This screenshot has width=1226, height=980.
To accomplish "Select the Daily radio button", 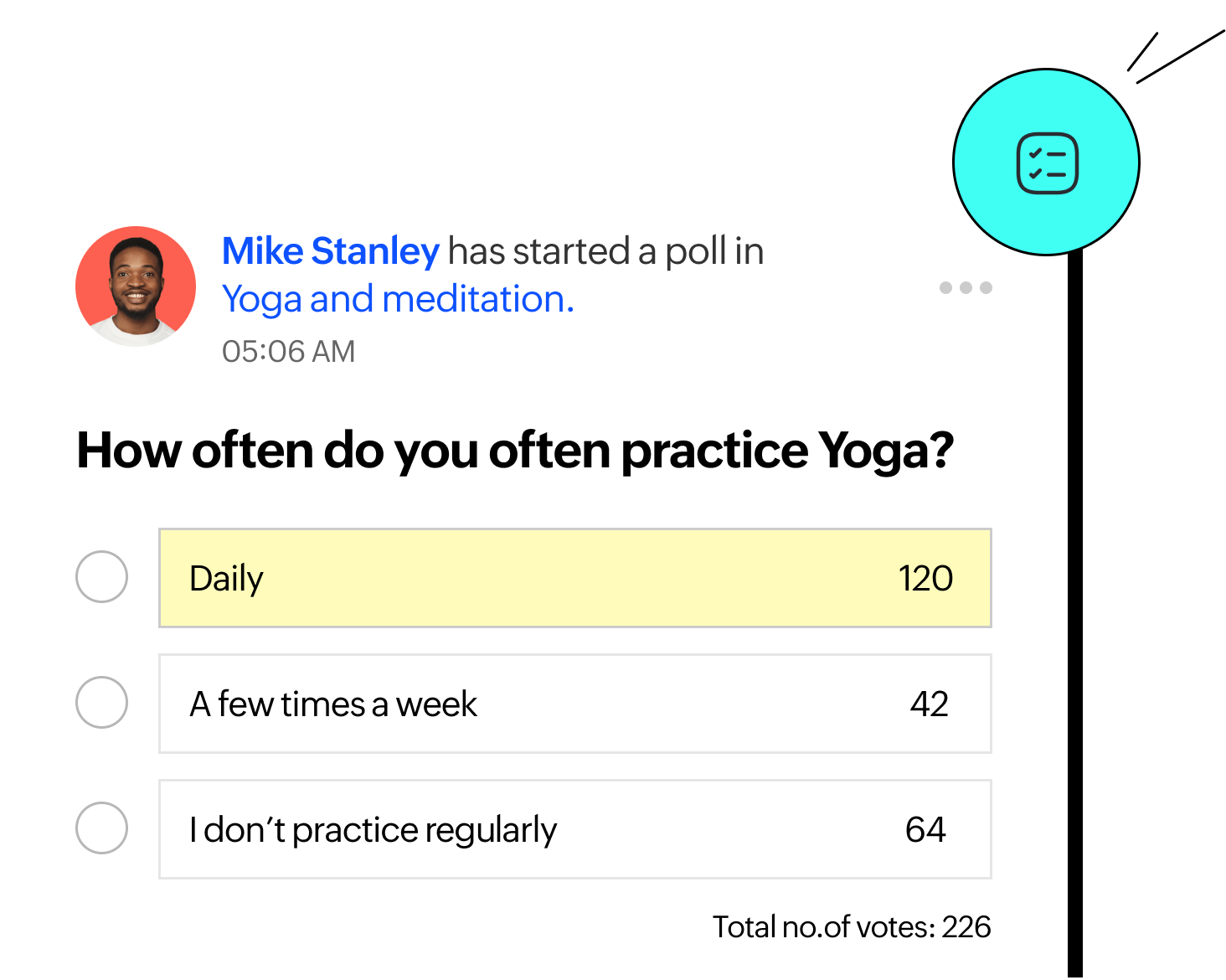I will point(101,576).
